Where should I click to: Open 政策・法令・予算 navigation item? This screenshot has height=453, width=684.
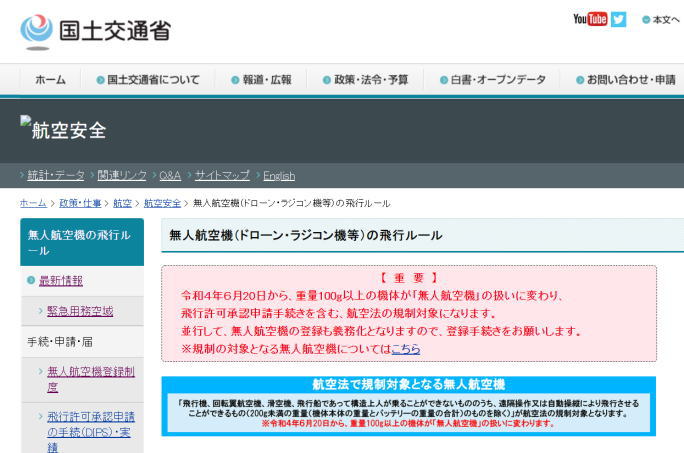[365, 80]
